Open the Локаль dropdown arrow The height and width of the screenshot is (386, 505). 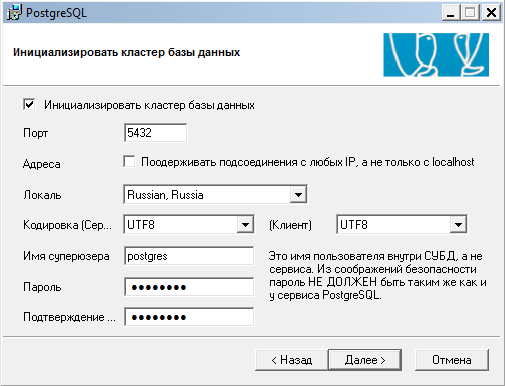pos(298,195)
